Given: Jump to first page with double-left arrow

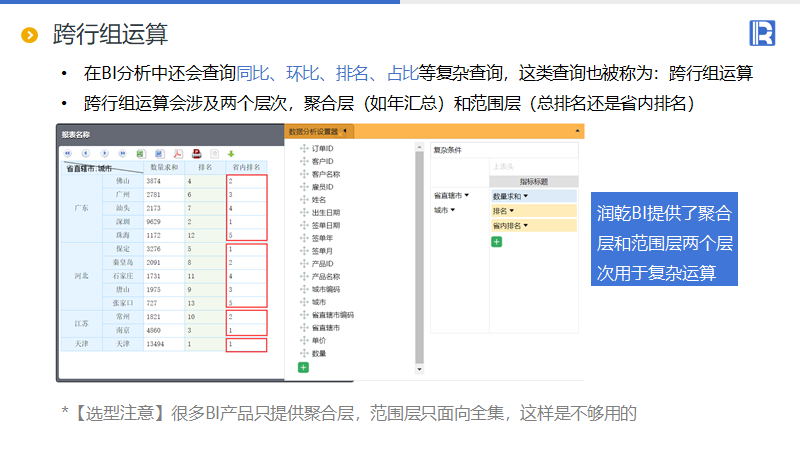Looking at the screenshot, I should [68, 154].
